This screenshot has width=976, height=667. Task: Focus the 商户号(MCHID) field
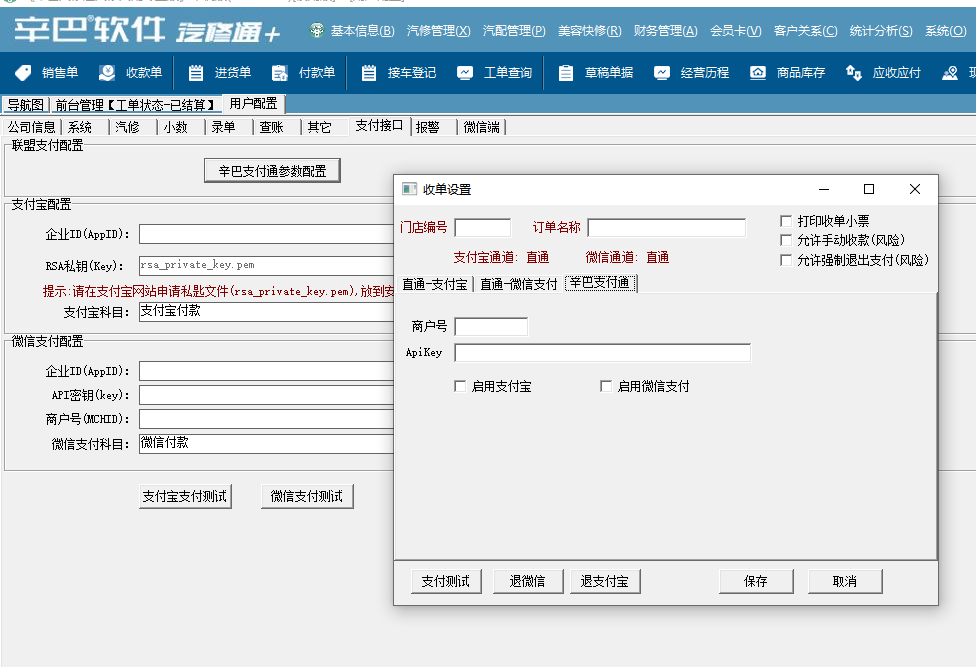coord(266,419)
